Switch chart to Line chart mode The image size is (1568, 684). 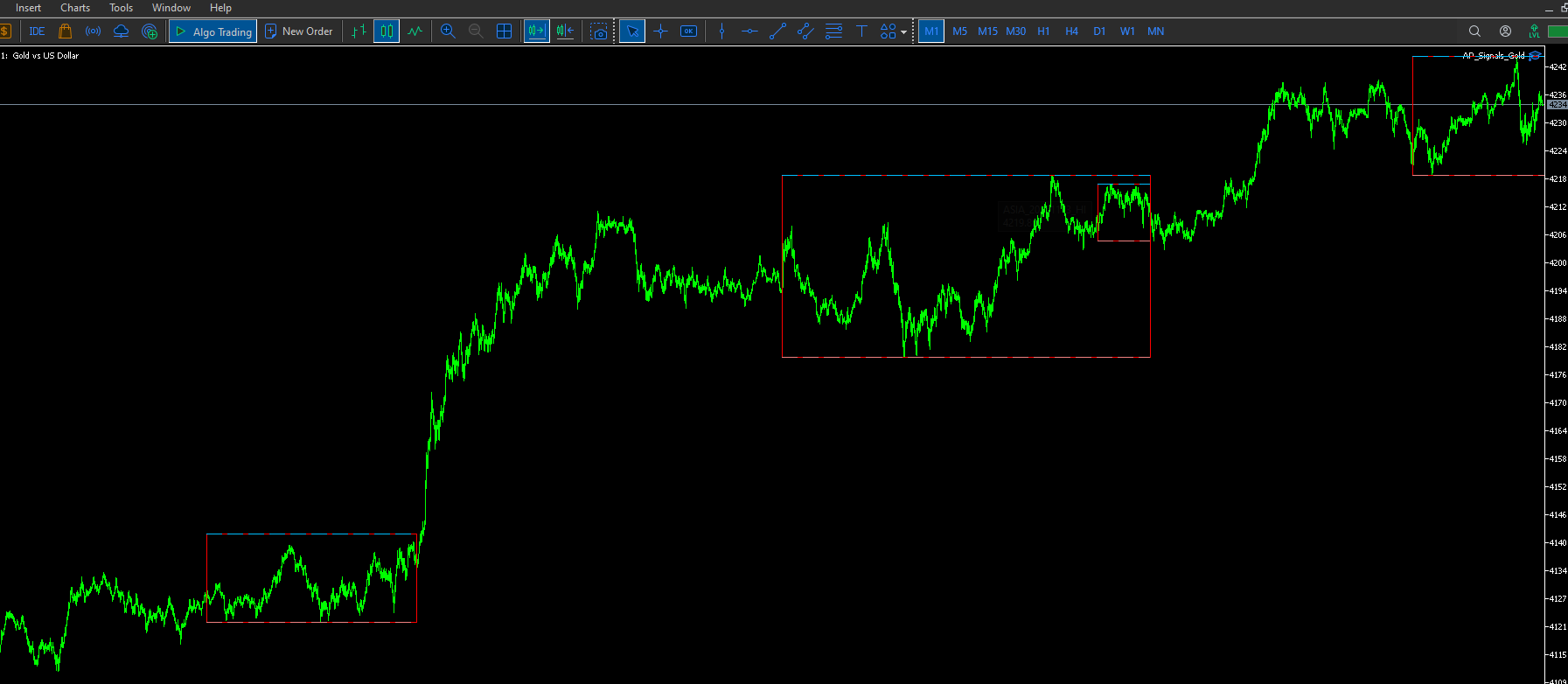pos(415,31)
